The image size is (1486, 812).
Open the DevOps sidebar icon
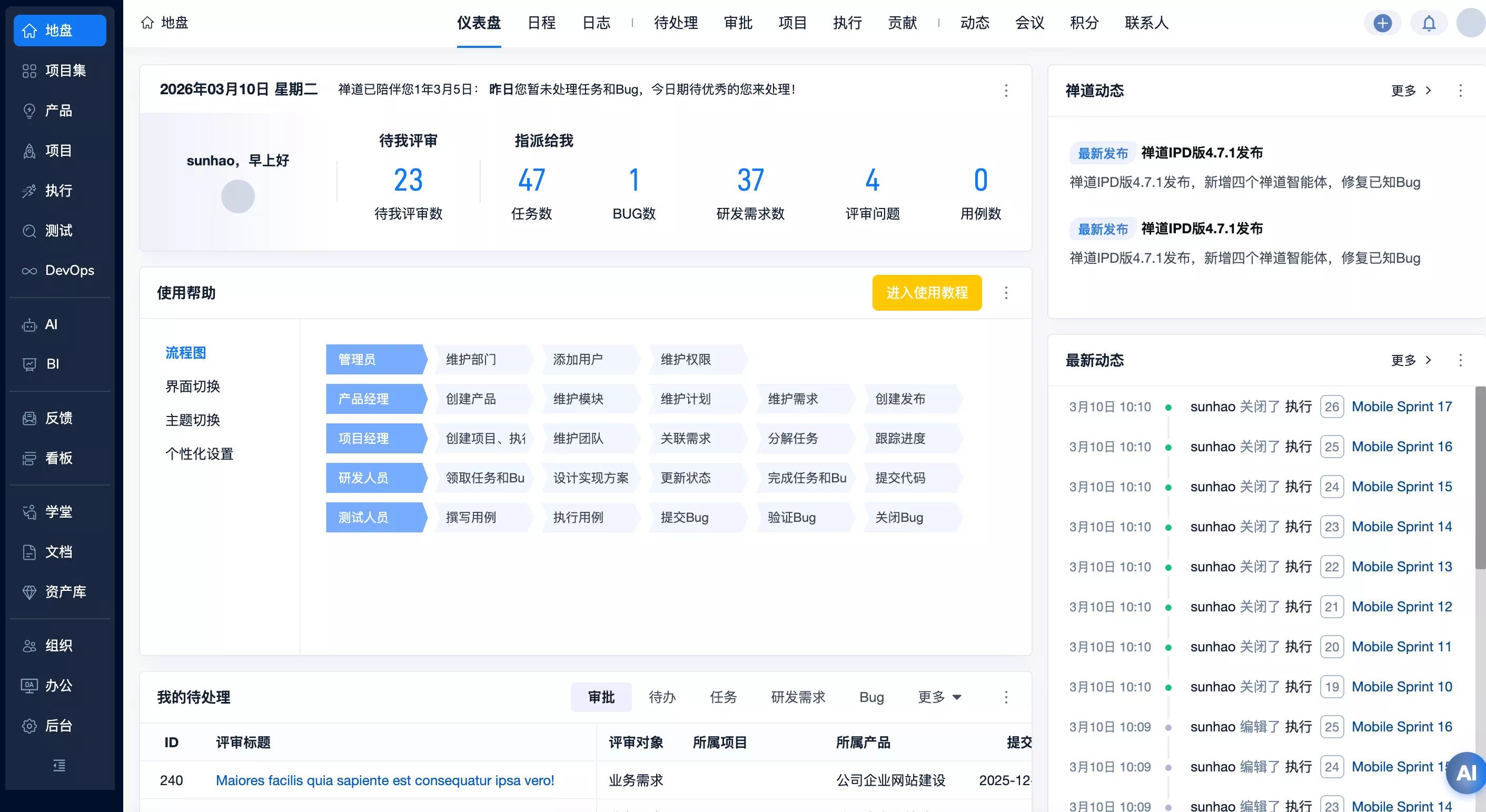point(29,271)
